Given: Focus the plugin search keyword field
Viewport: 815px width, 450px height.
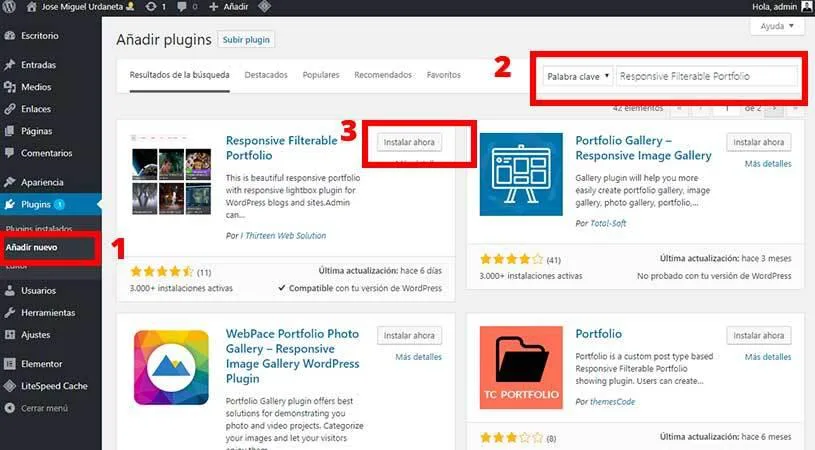Looking at the screenshot, I should click(x=706, y=76).
